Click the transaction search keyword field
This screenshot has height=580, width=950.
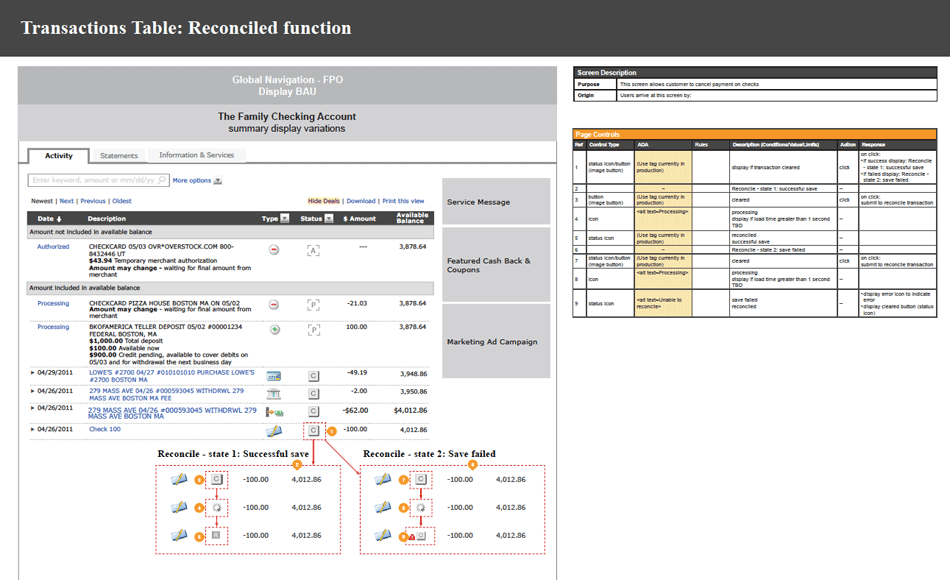pyautogui.click(x=97, y=181)
